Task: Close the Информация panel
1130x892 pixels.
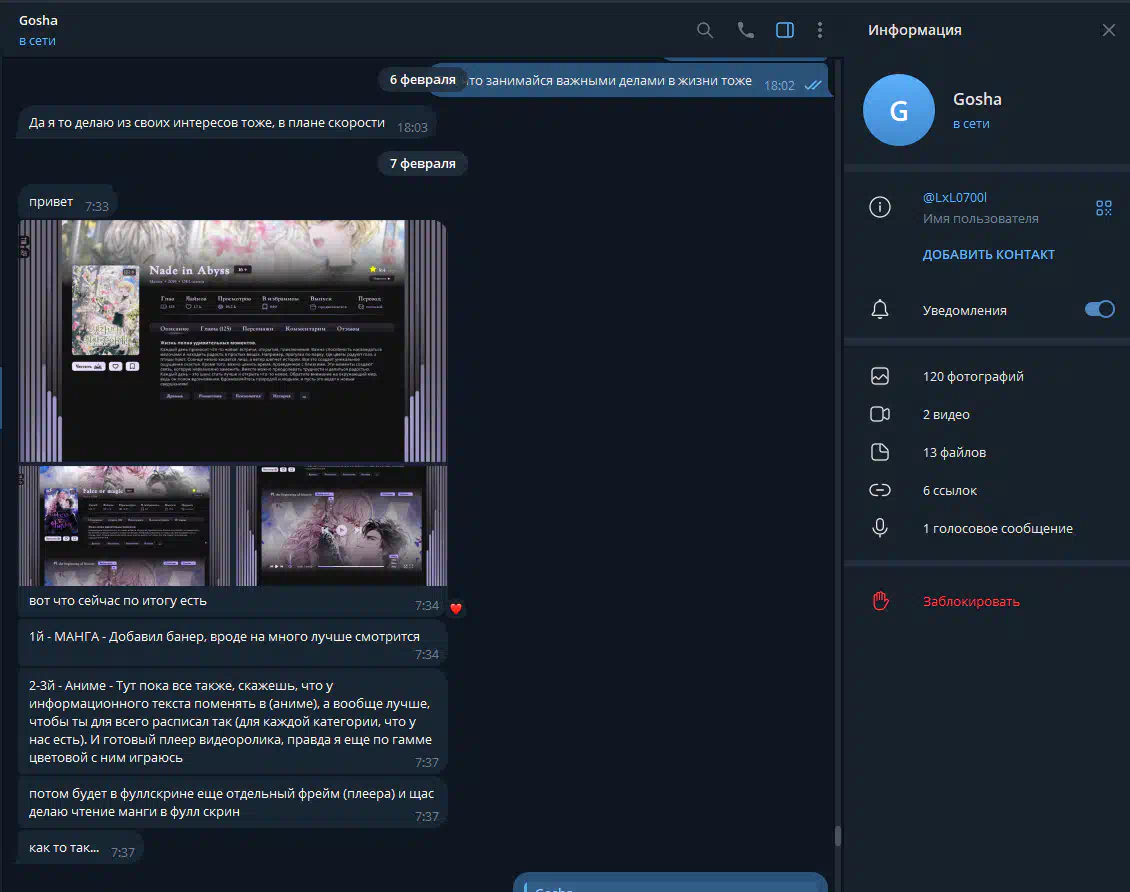Action: (1108, 30)
